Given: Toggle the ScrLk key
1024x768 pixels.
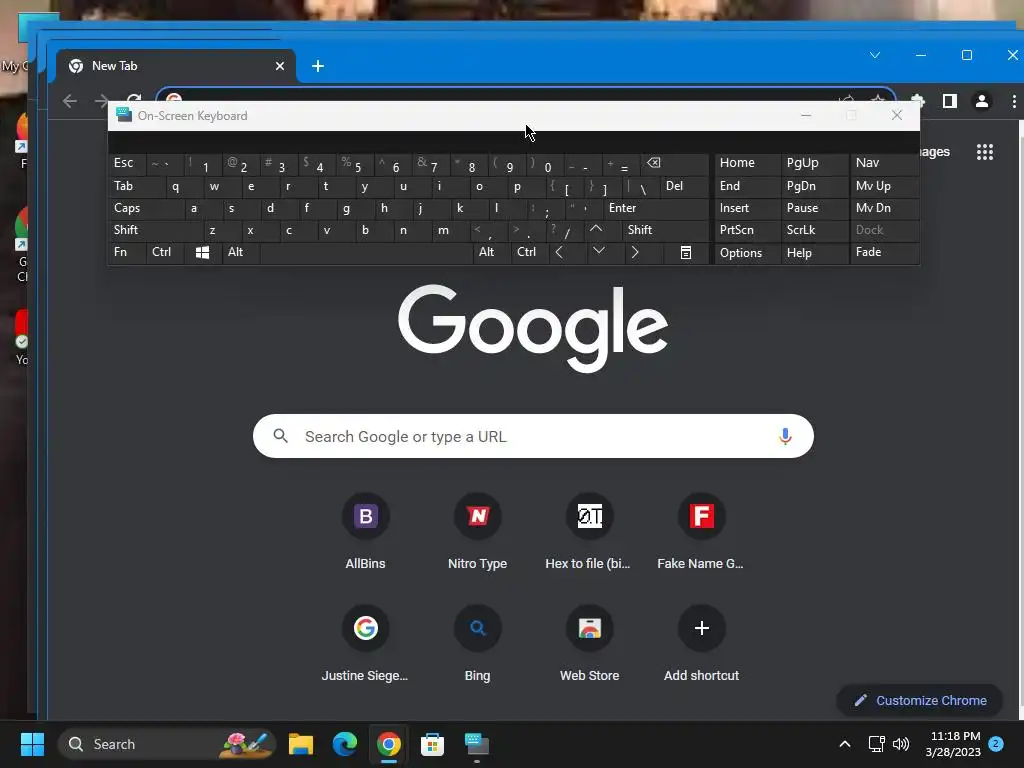Looking at the screenshot, I should (814, 230).
